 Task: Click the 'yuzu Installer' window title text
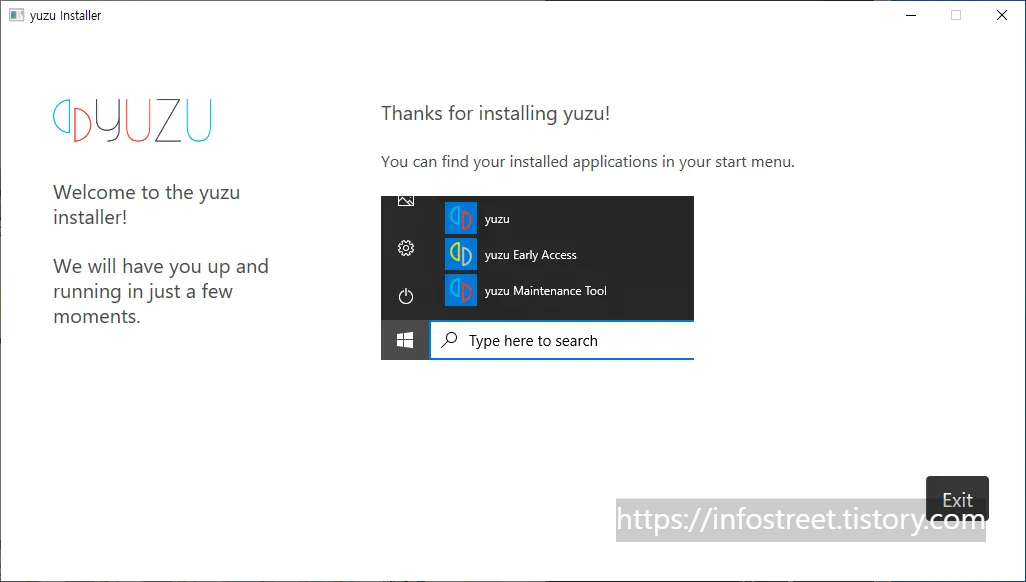tap(65, 16)
